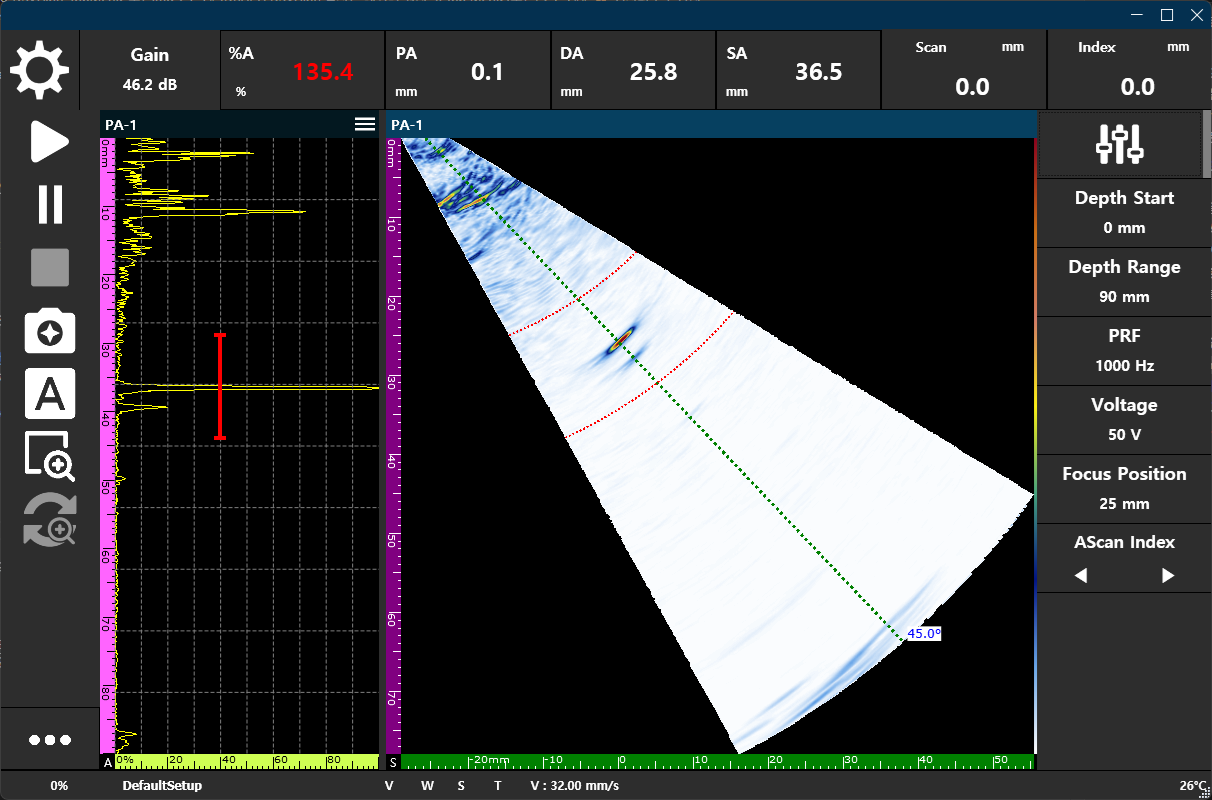Click the 45.0° angle cursor label
Image resolution: width=1212 pixels, height=800 pixels.
click(924, 633)
